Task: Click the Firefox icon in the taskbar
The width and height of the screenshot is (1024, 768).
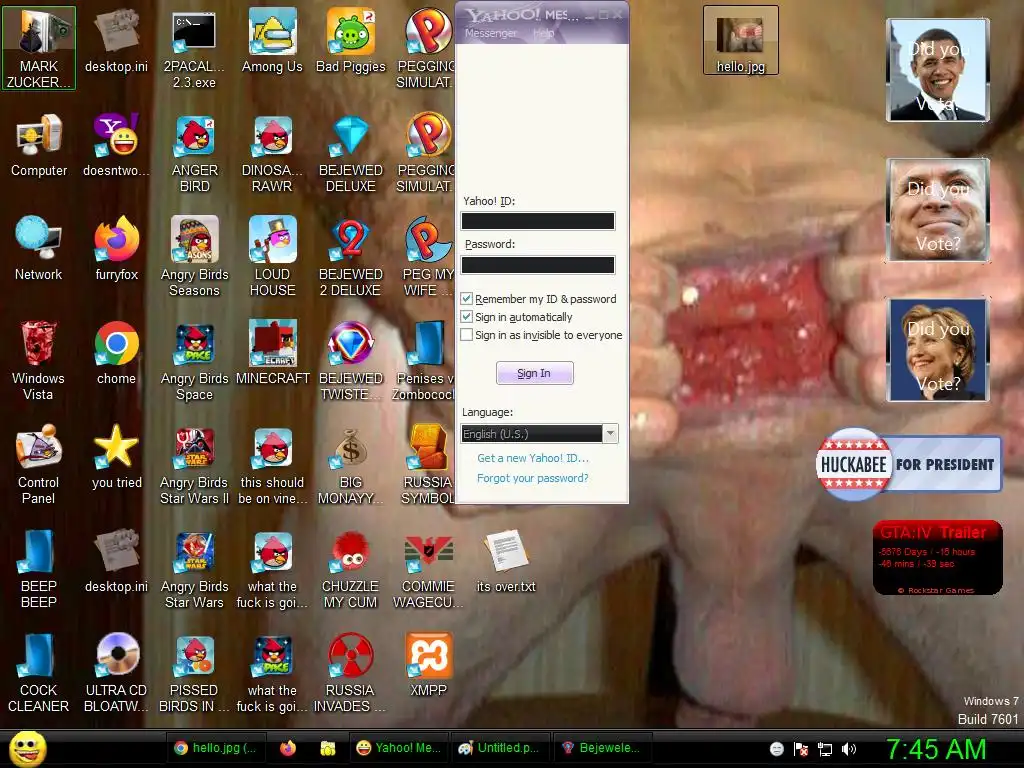Action: pyautogui.click(x=288, y=748)
